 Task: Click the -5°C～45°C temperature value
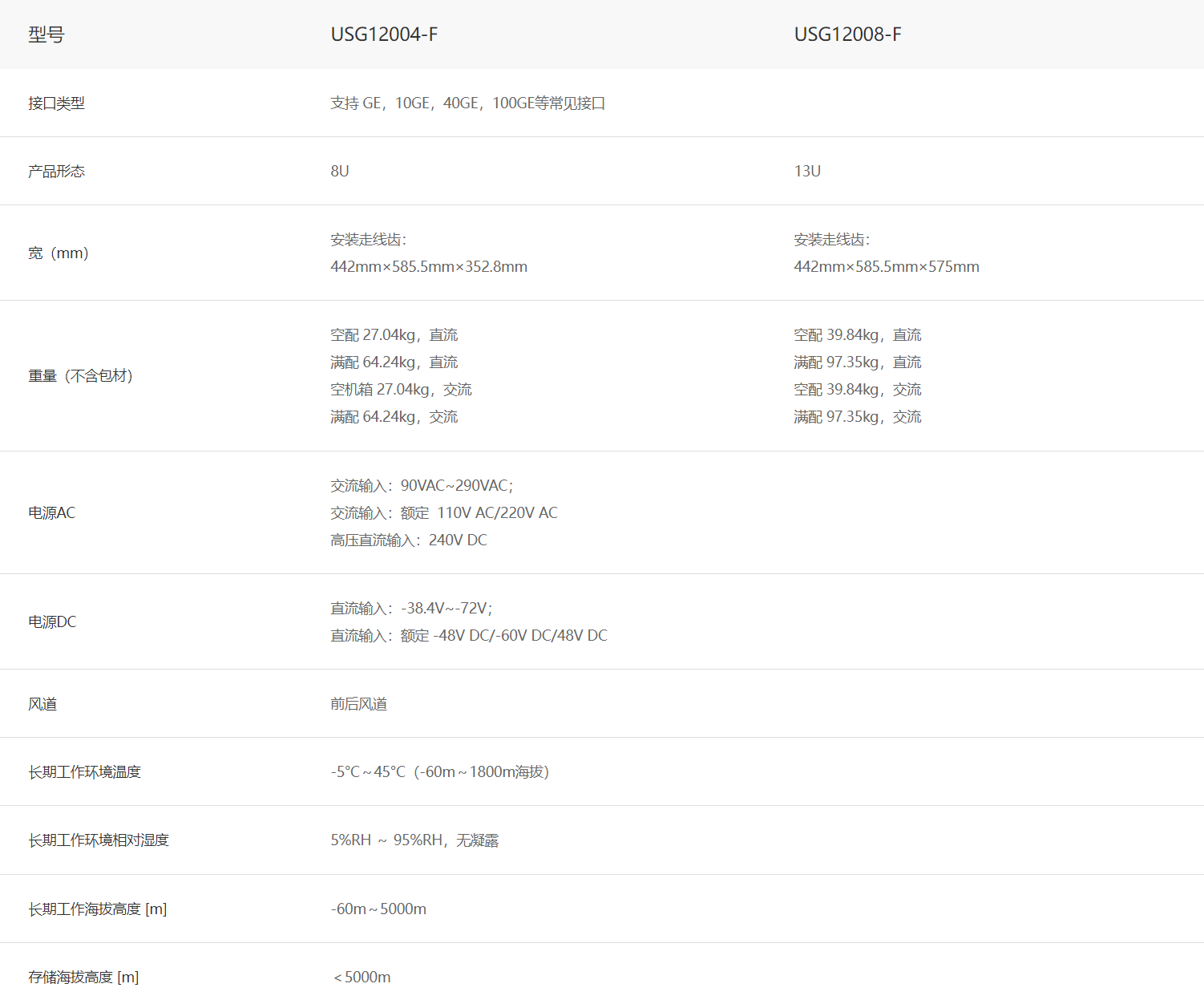[368, 772]
